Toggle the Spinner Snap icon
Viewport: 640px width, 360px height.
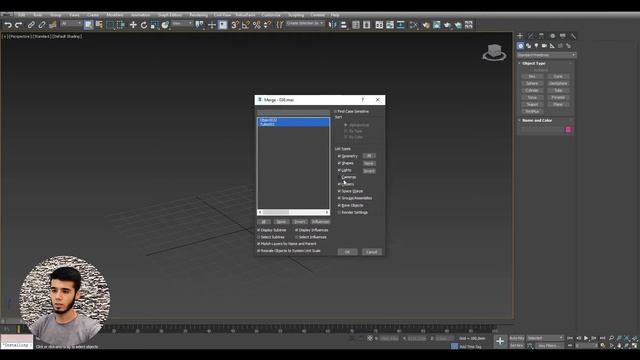pos(267,25)
